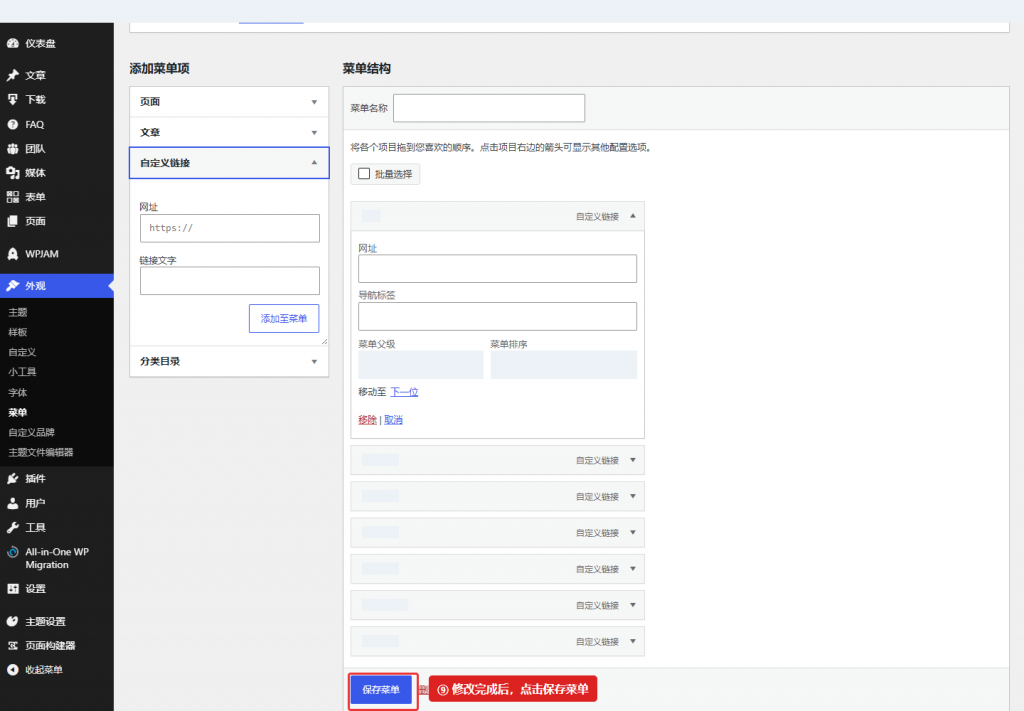
Task: Open the 菜单父级 dropdown
Action: 421,364
